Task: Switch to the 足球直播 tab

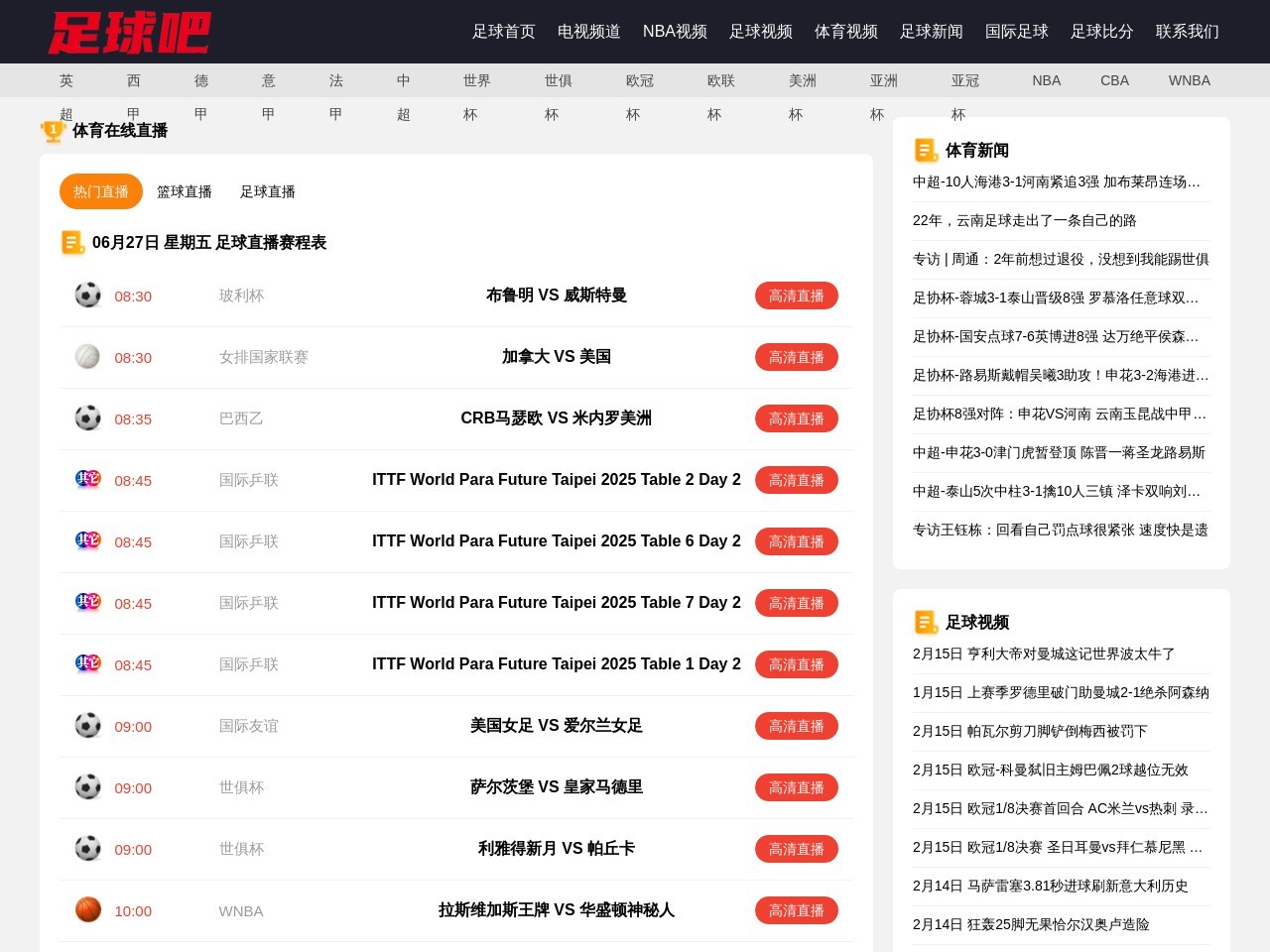Action: point(267,191)
